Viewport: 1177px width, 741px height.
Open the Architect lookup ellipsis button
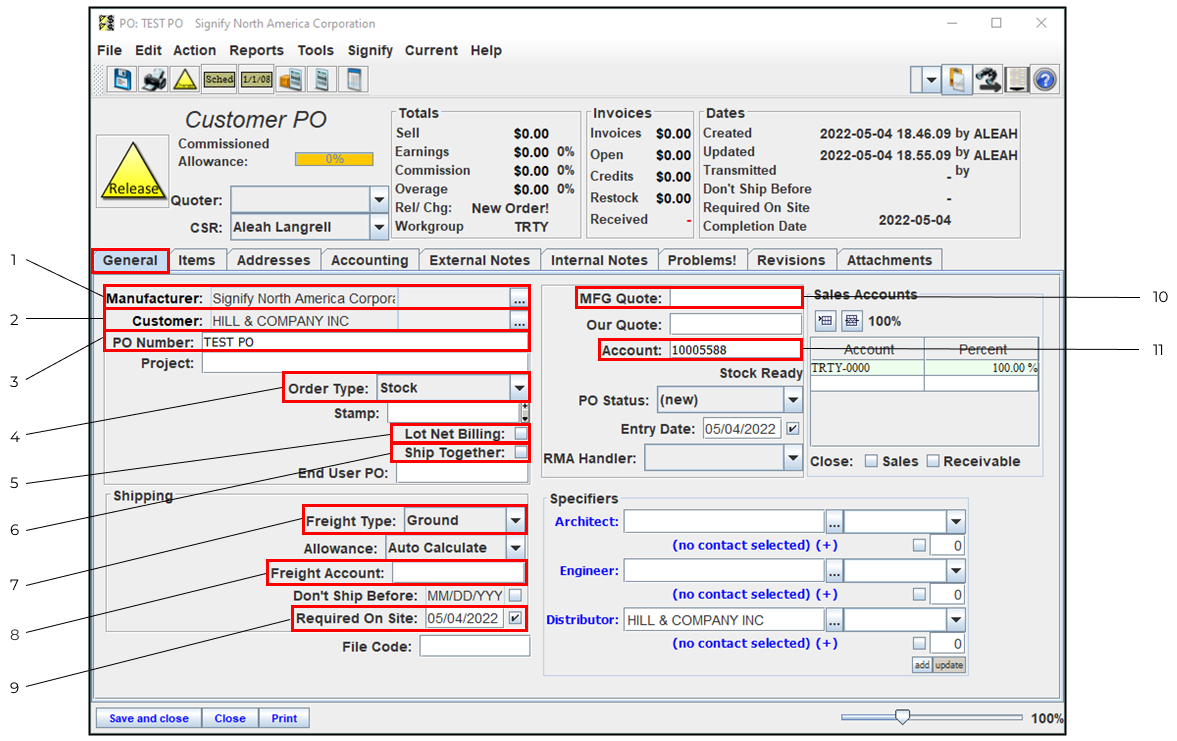(x=834, y=522)
